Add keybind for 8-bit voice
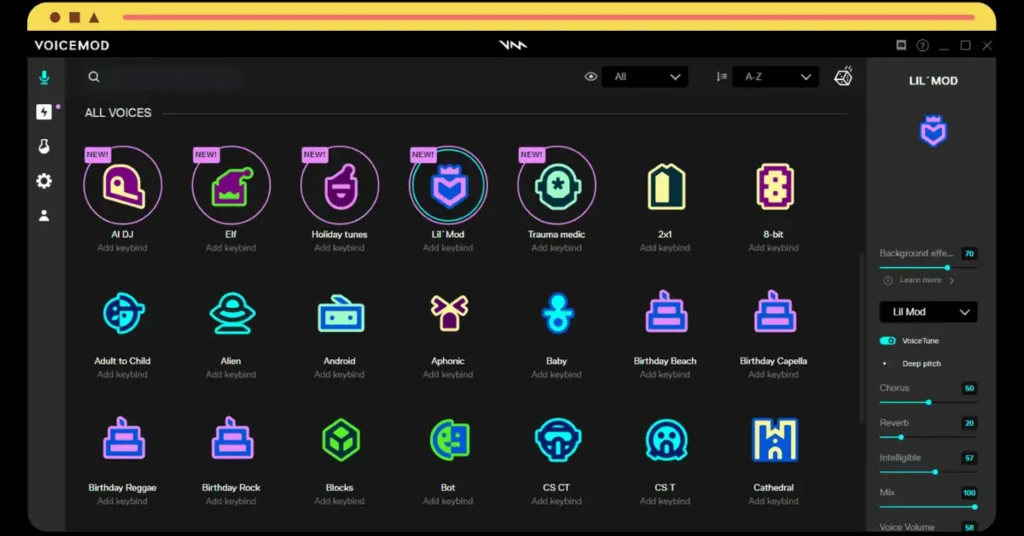Image resolution: width=1024 pixels, height=536 pixels. [x=774, y=248]
